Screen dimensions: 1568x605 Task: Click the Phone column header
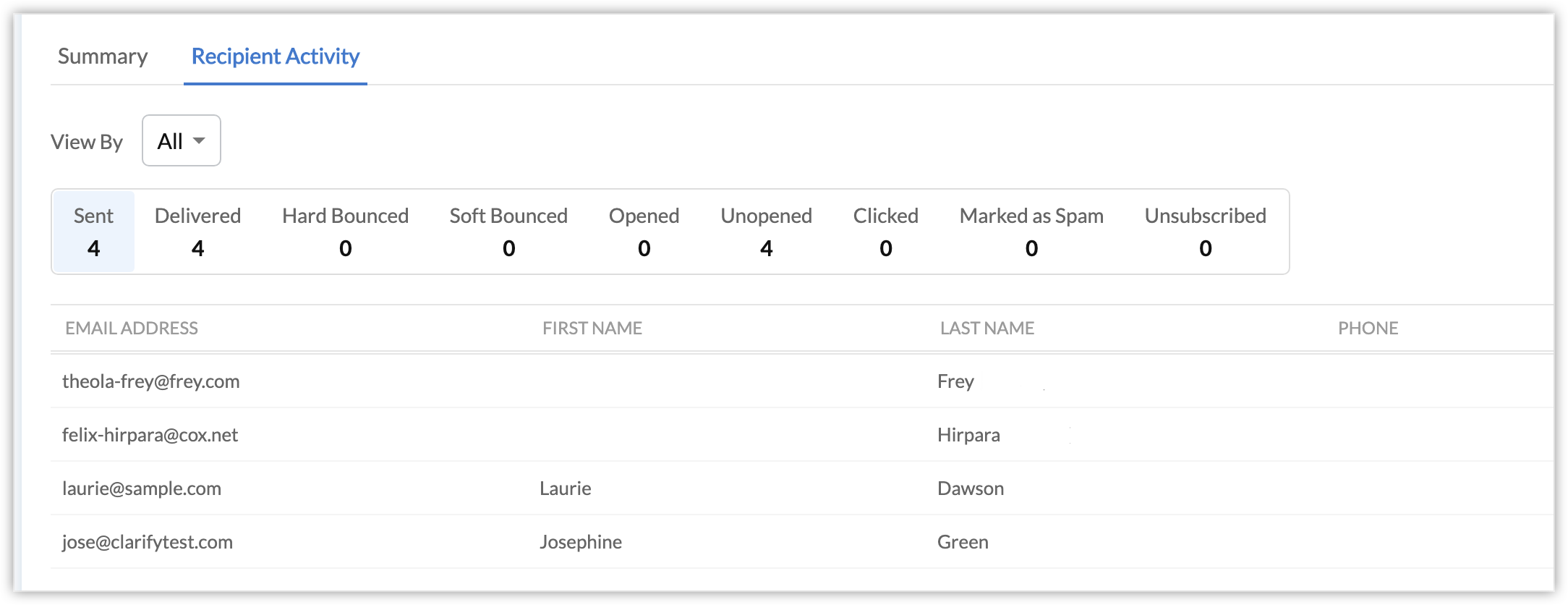[1368, 329]
